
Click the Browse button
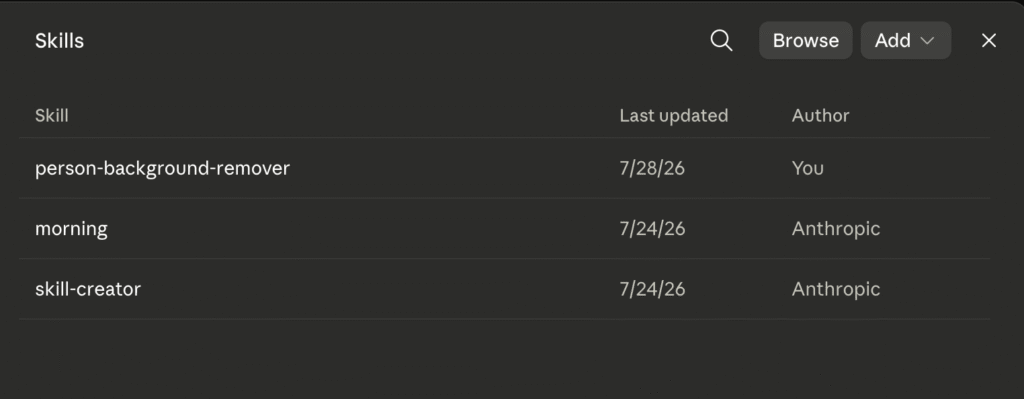(805, 40)
